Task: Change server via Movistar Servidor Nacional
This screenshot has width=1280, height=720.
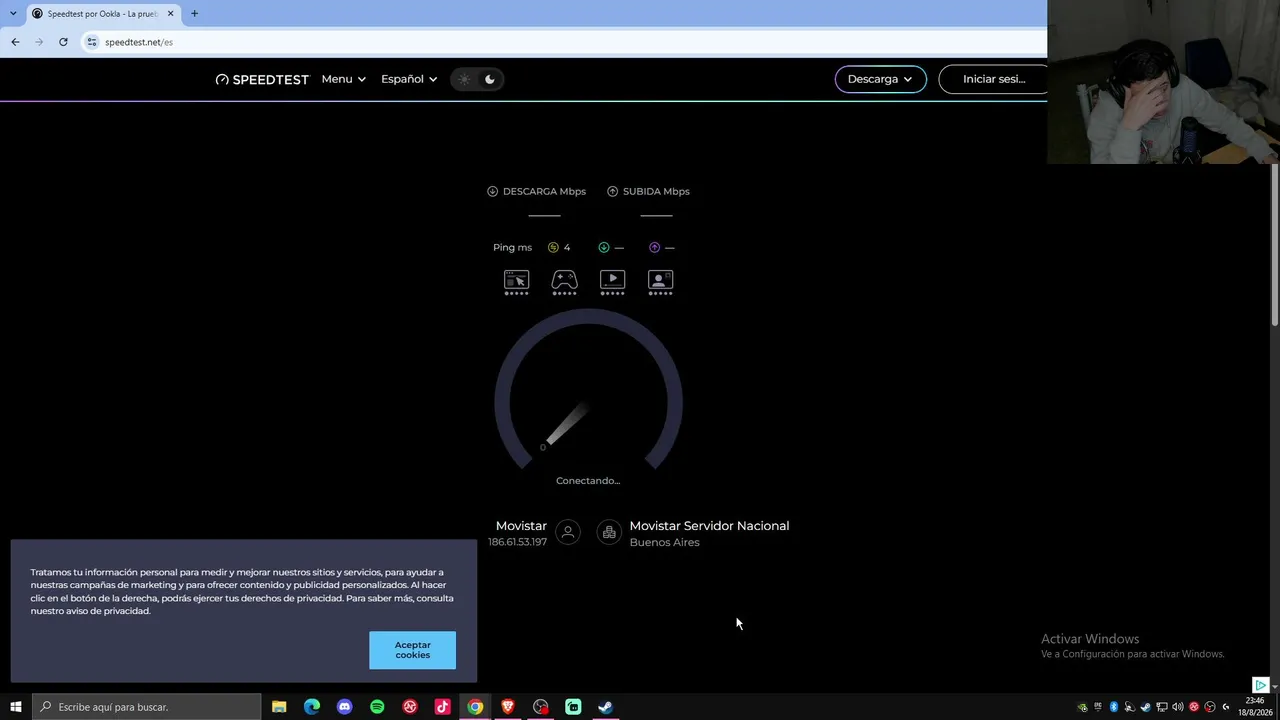Action: [x=709, y=526]
